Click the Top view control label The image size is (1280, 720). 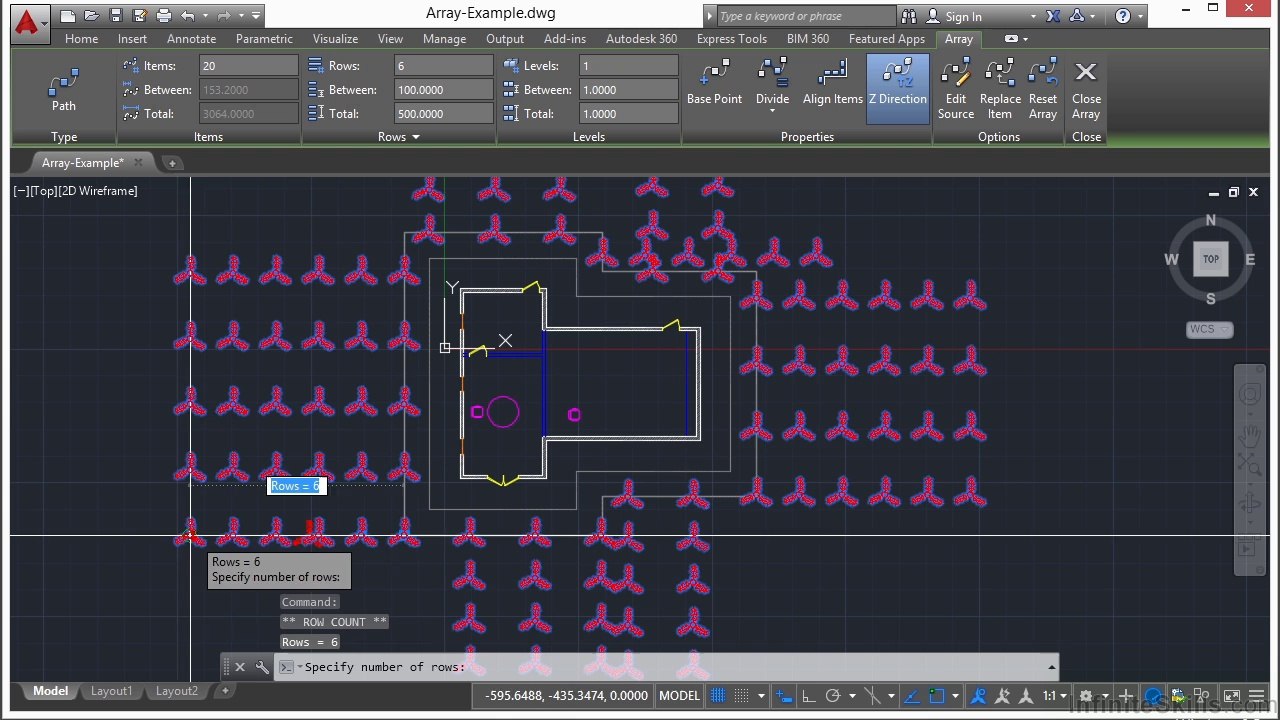click(x=45, y=191)
